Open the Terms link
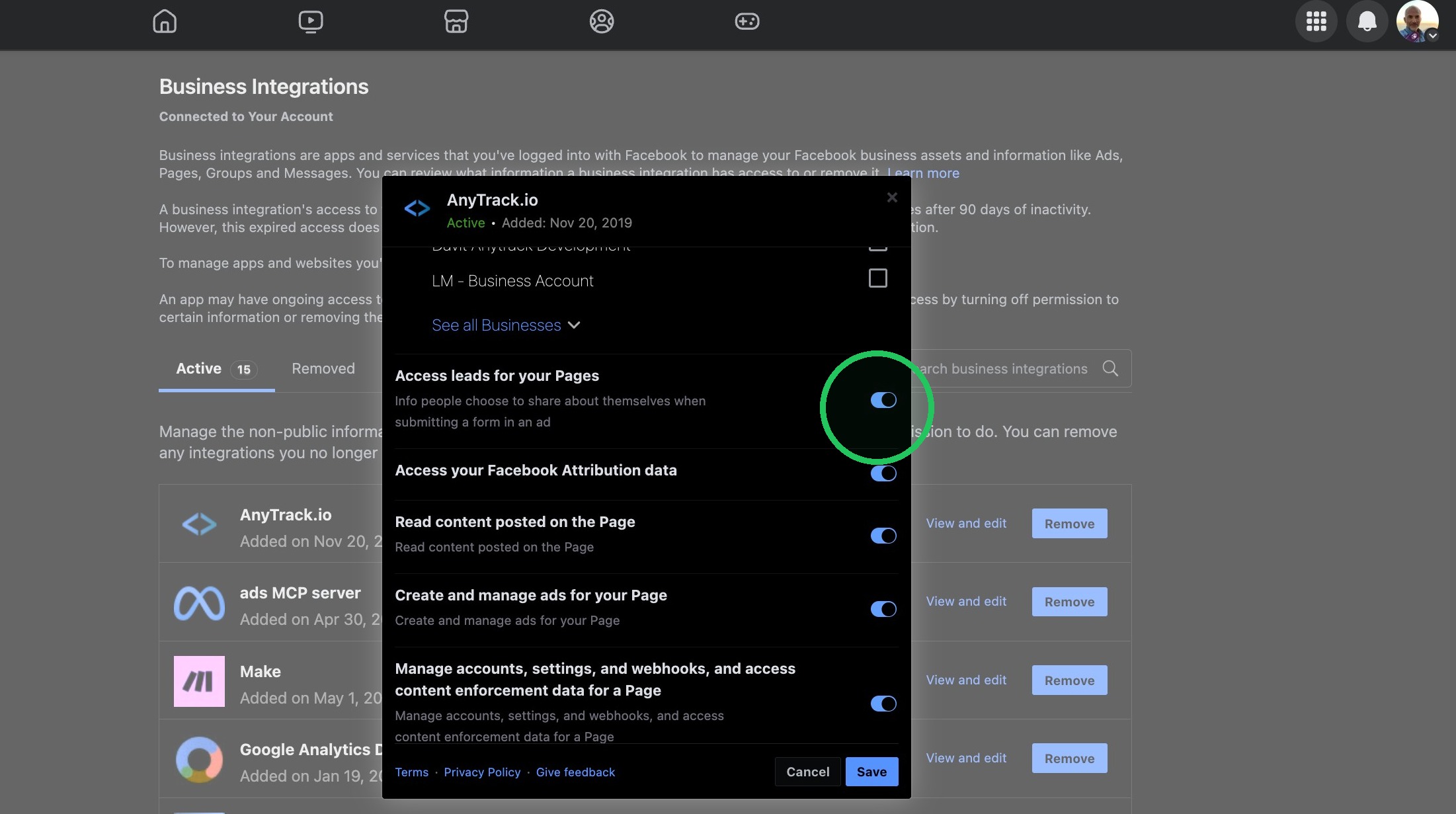Image resolution: width=1456 pixels, height=814 pixels. [411, 772]
